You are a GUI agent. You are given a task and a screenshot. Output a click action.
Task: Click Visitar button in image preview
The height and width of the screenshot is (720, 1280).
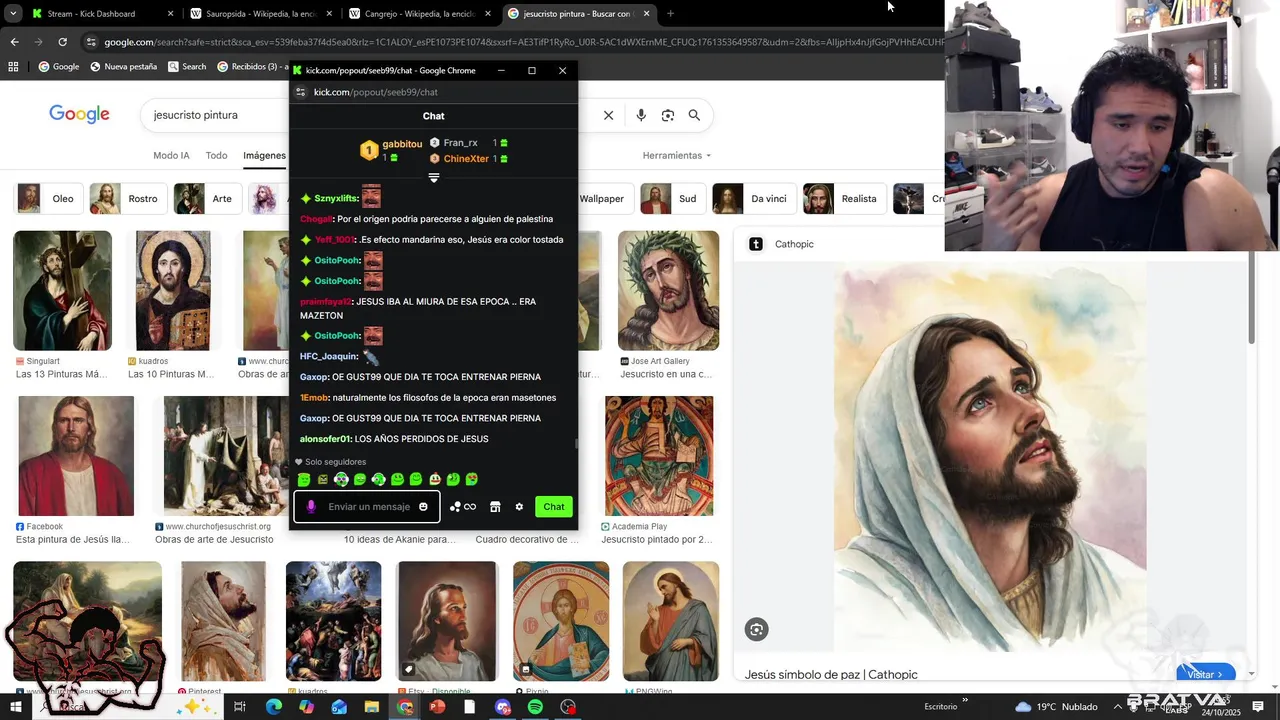[x=1205, y=674]
